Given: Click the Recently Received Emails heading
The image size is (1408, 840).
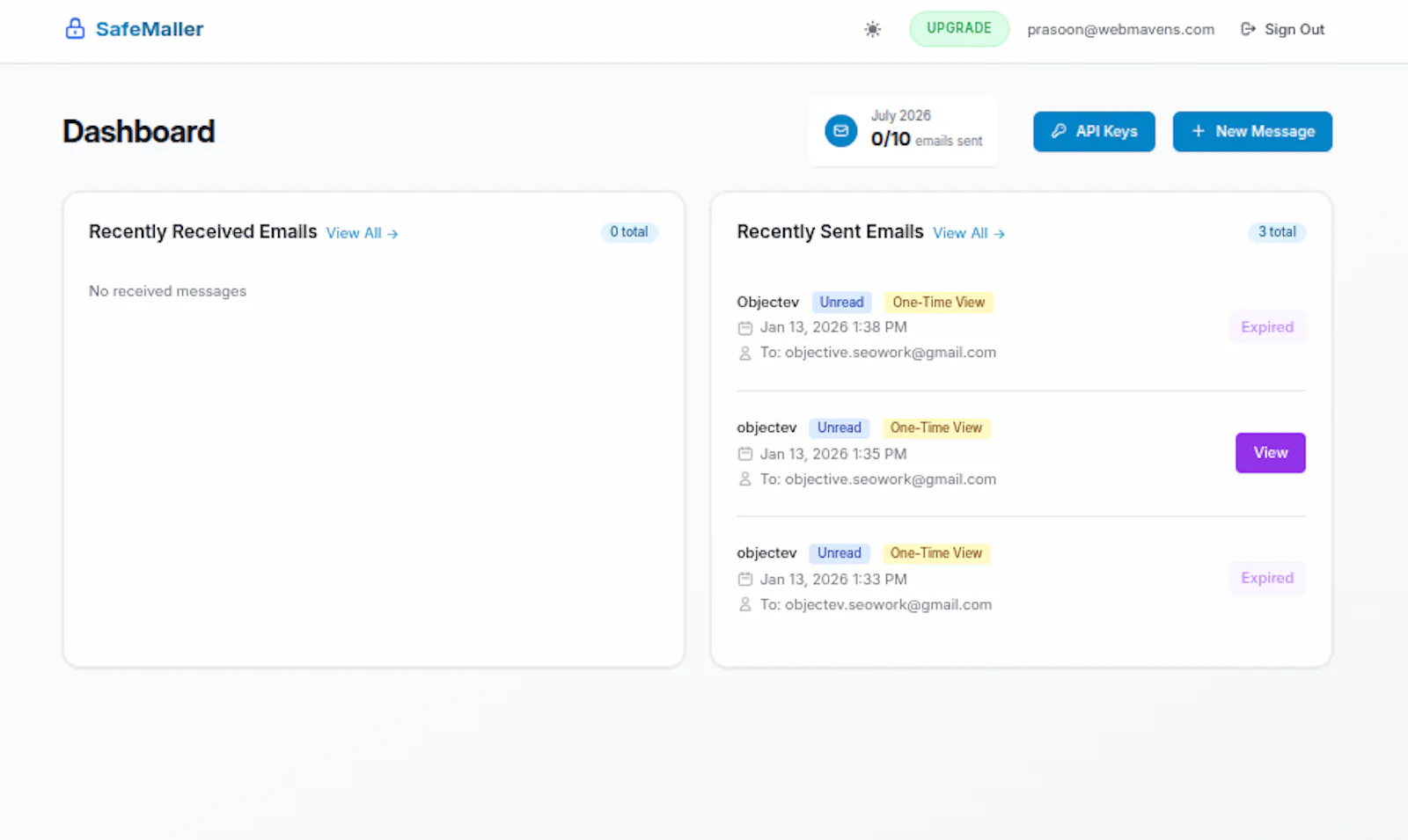Looking at the screenshot, I should click(202, 231).
